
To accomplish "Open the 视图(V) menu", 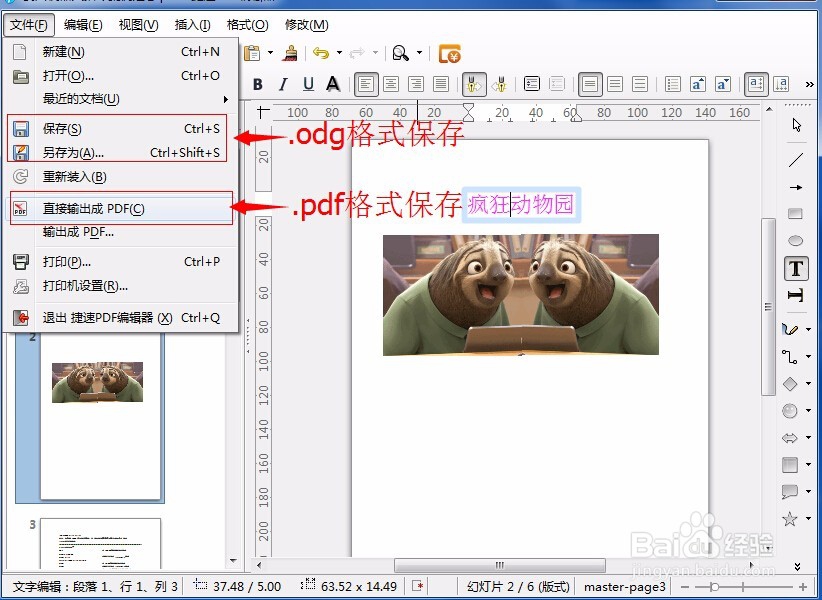I will pyautogui.click(x=138, y=25).
